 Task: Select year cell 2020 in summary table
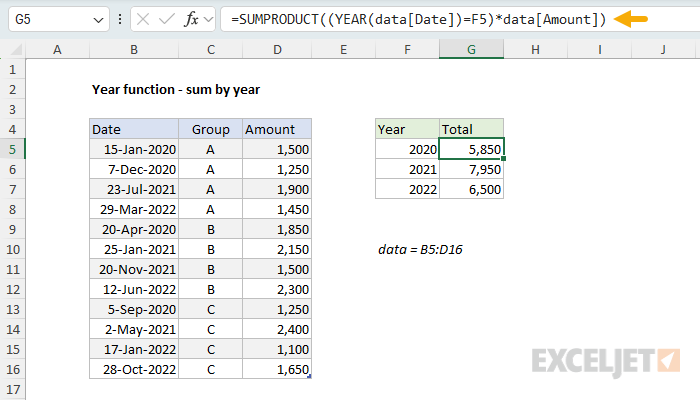point(407,149)
